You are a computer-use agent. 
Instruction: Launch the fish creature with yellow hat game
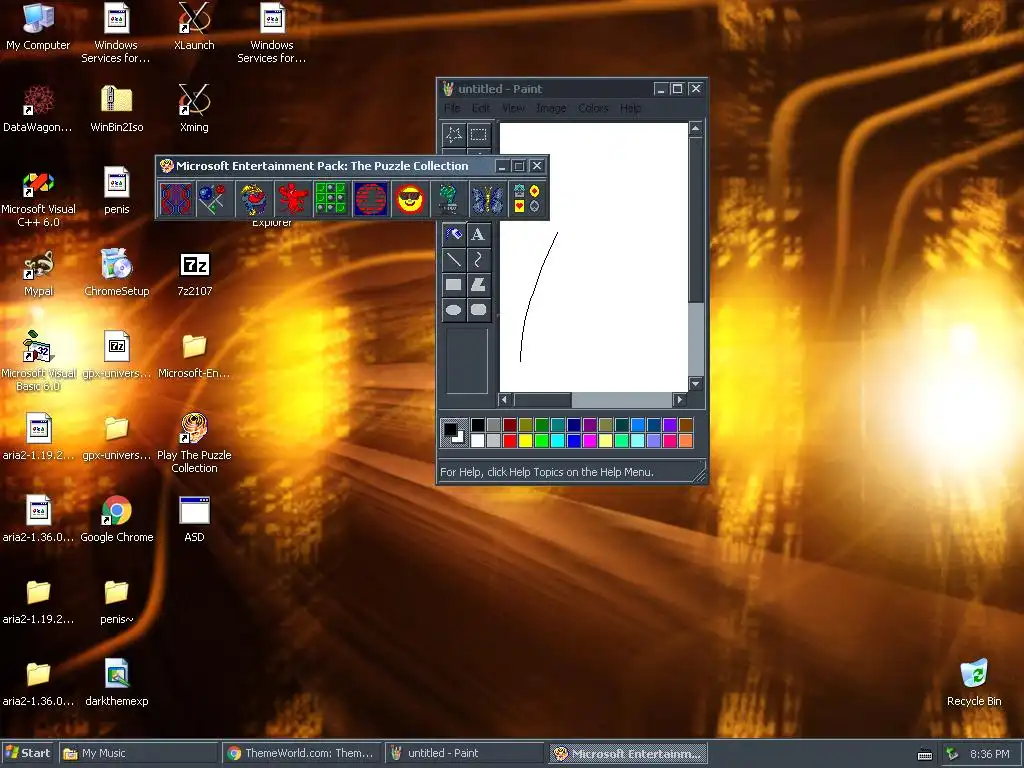tap(254, 199)
